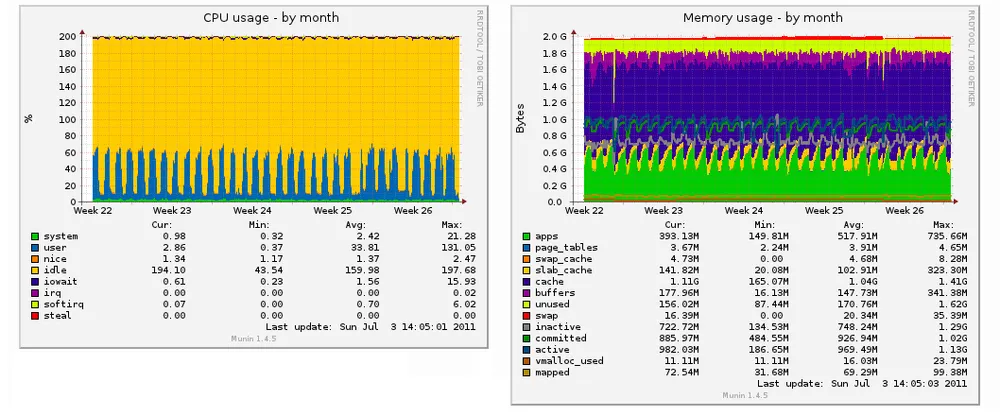The image size is (1000, 419).
Task: Click the green apps legend swatch
Action: (526, 236)
